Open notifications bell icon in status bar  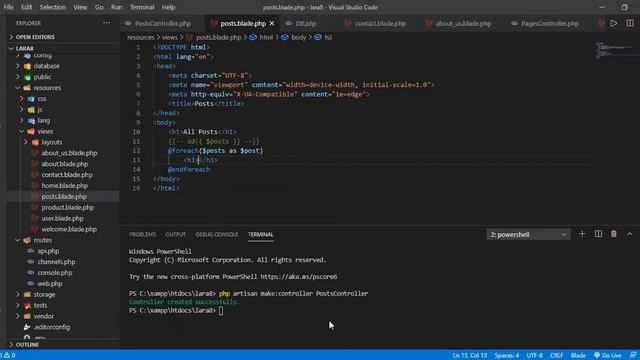click(x=633, y=355)
